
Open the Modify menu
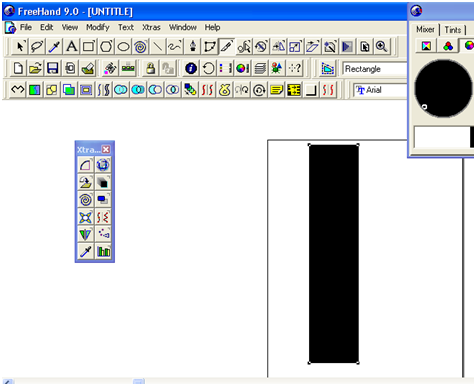pyautogui.click(x=98, y=27)
